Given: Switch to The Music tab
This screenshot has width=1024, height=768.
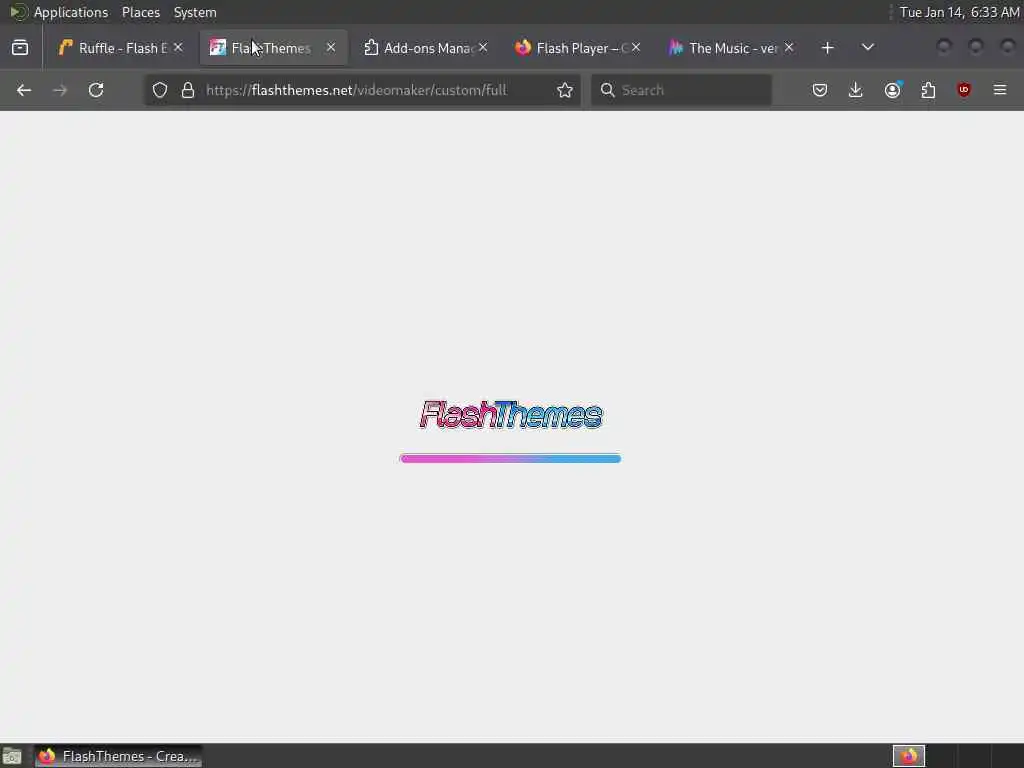Looking at the screenshot, I should (732, 48).
